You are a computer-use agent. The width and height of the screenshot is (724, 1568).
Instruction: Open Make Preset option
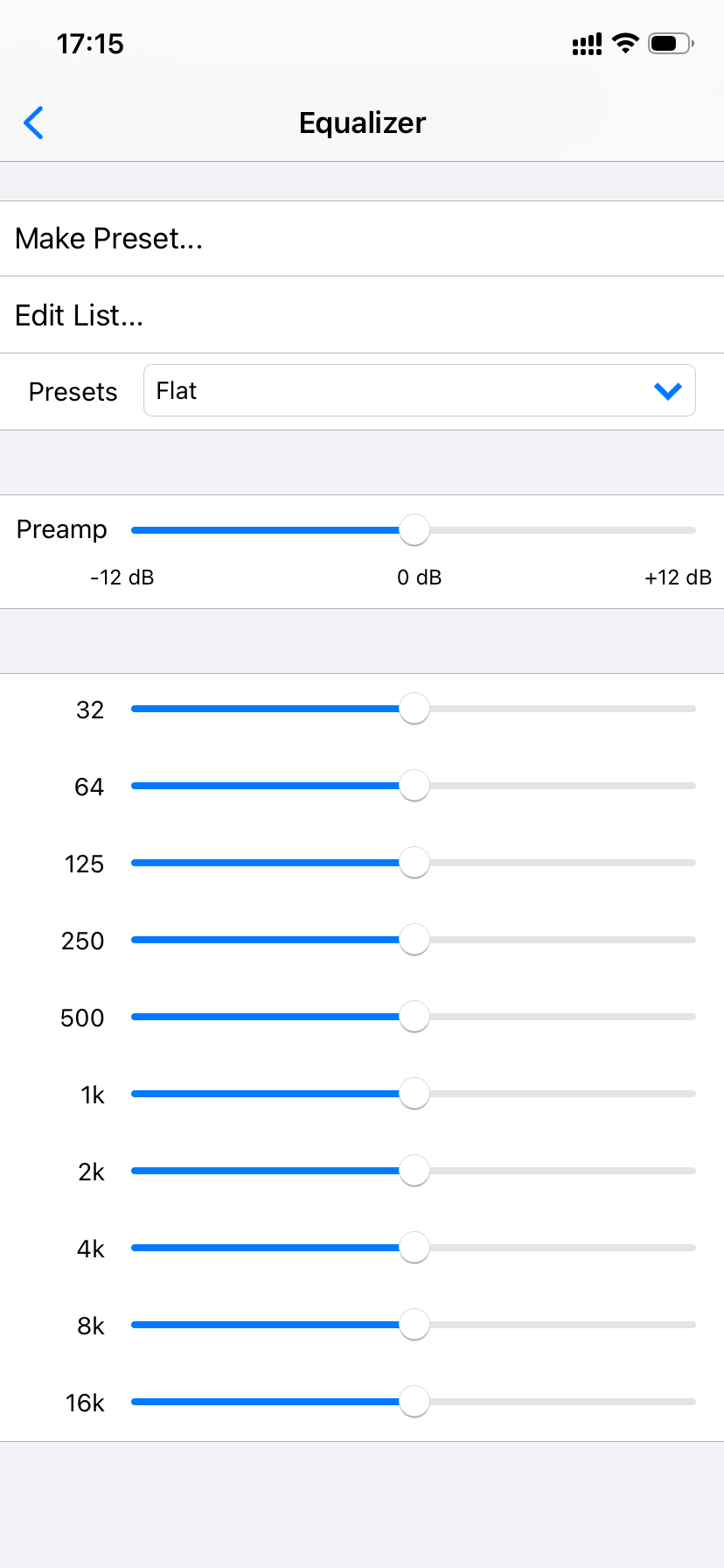pos(109,239)
